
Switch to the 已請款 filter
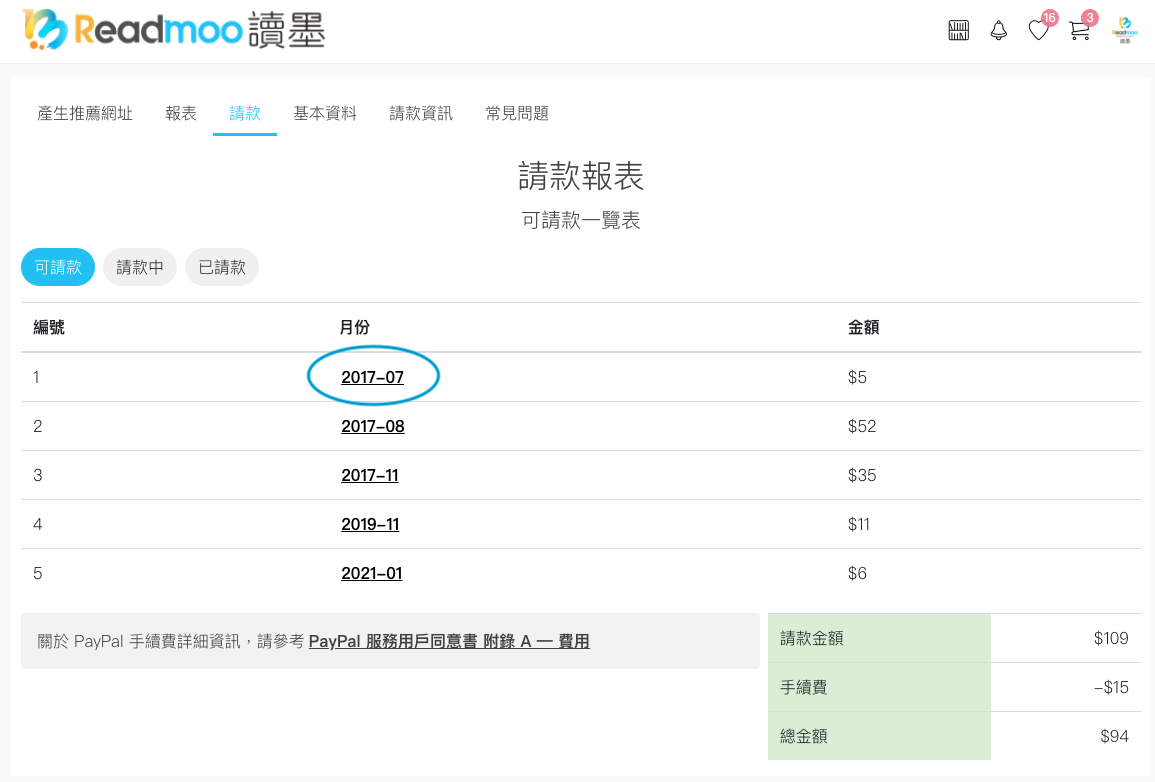click(x=221, y=267)
